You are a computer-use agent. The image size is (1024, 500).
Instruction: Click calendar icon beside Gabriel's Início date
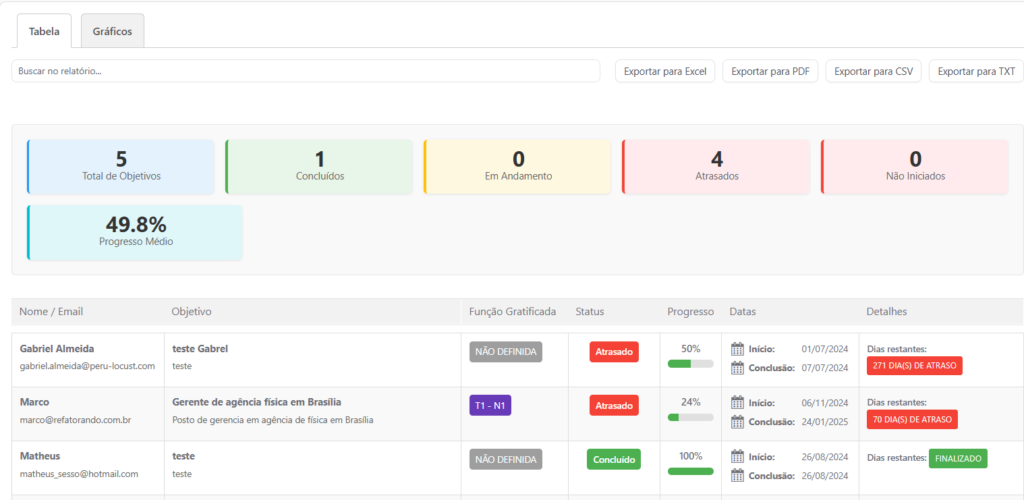[x=738, y=349]
